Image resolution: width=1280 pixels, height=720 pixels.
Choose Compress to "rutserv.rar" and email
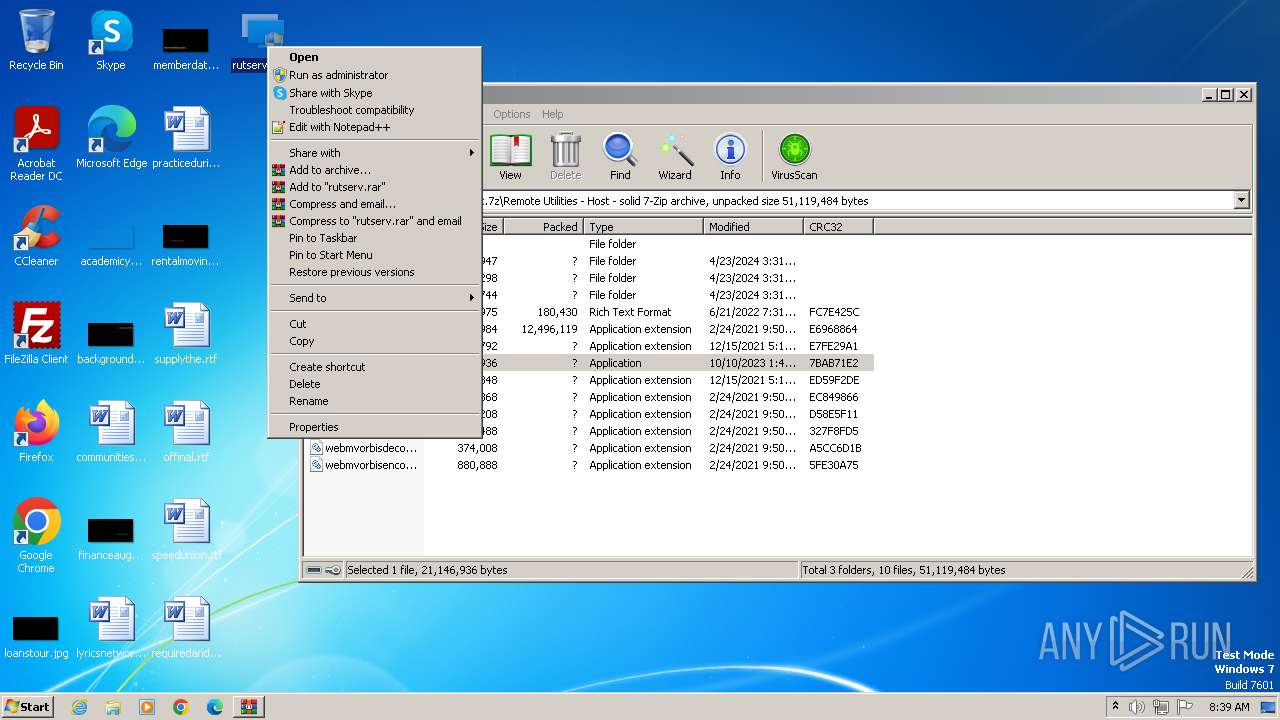[375, 221]
